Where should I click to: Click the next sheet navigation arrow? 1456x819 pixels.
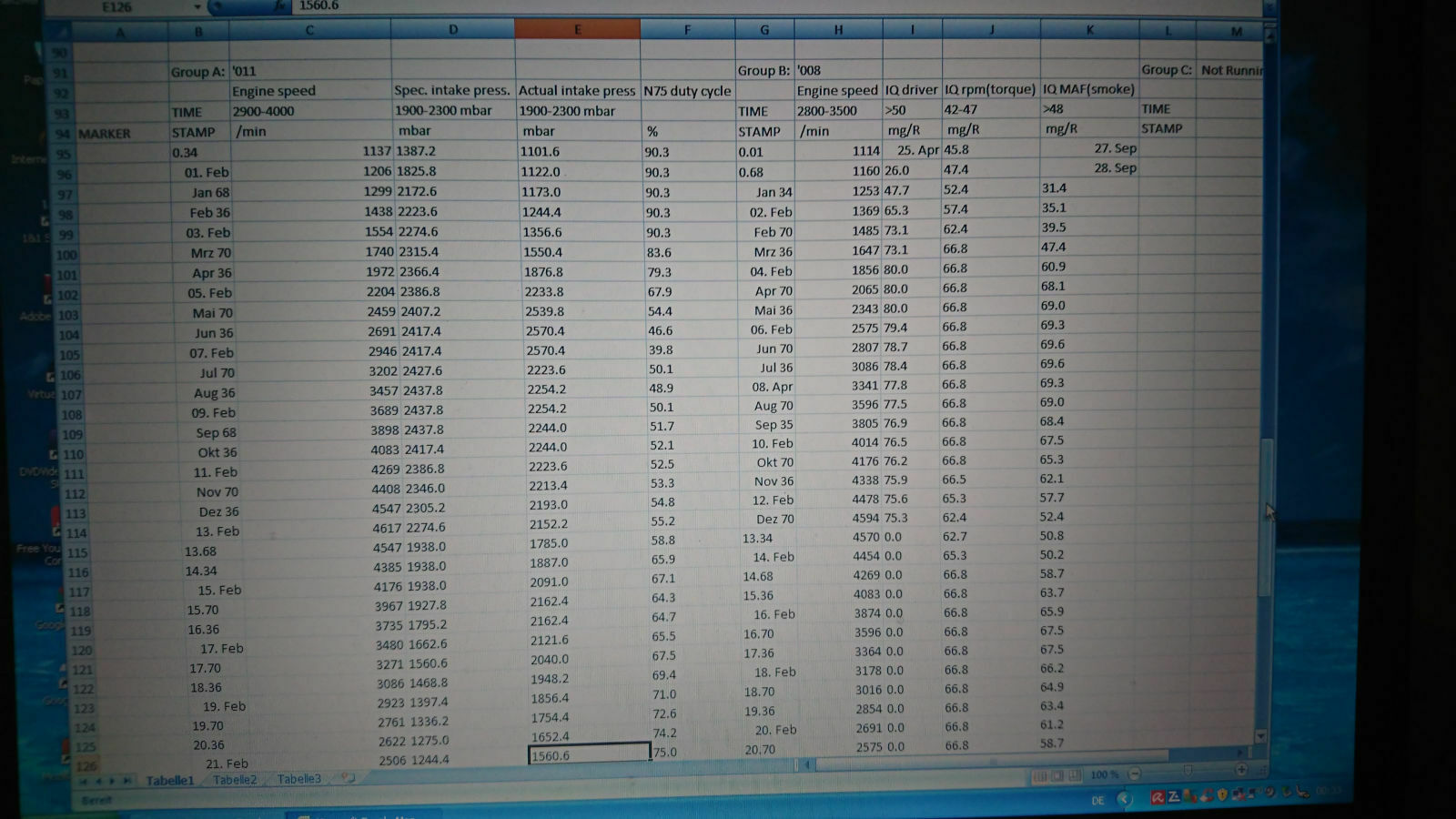pos(113,781)
